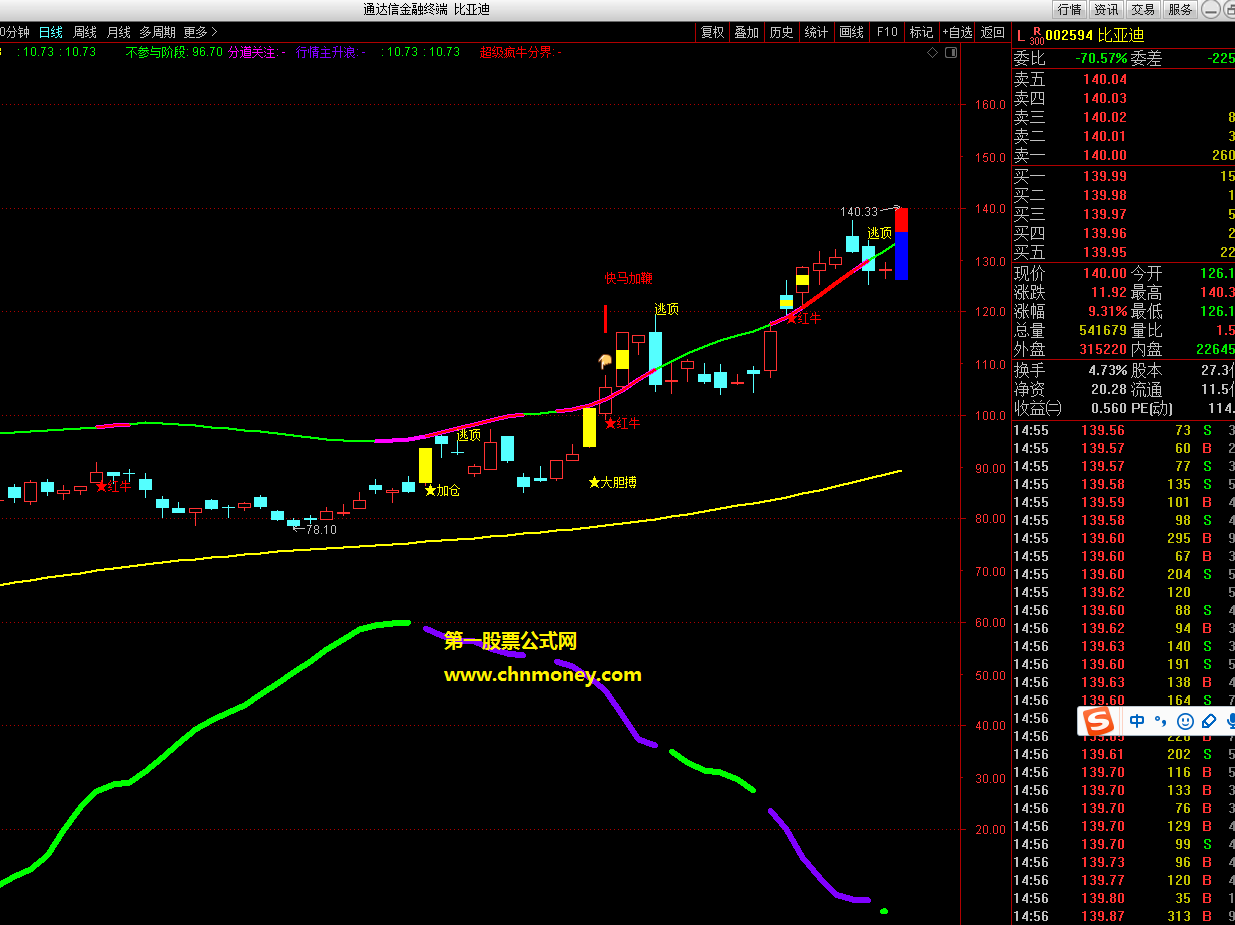Screen dimensions: 1235x925
Task: Click the 涨幅 value 9.31%
Action: pos(1108,311)
